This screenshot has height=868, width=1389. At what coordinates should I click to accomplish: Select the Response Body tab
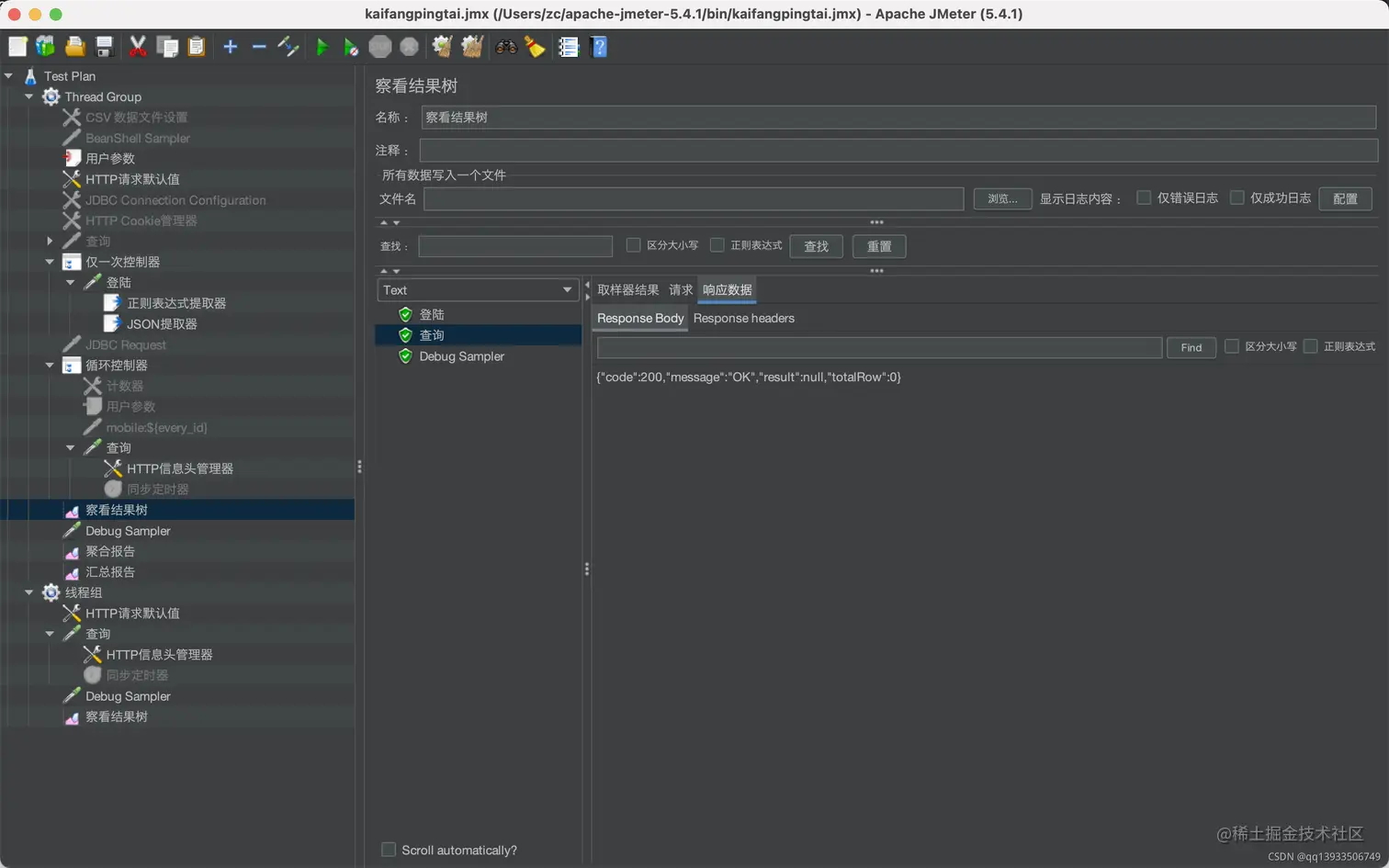(x=640, y=319)
